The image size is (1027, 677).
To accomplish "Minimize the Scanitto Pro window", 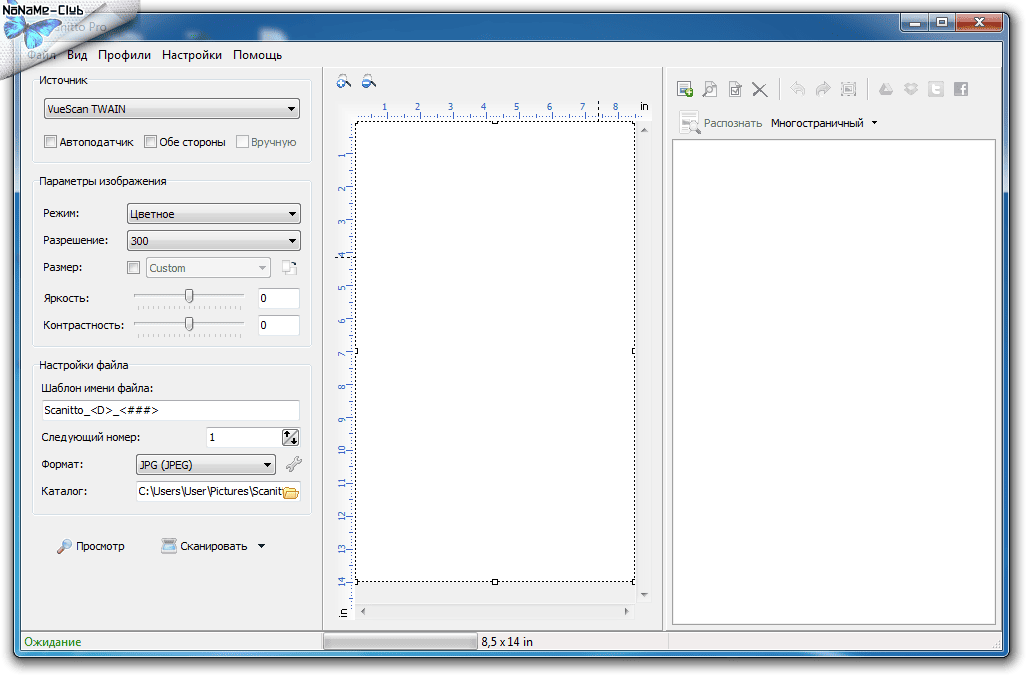I will (x=915, y=23).
